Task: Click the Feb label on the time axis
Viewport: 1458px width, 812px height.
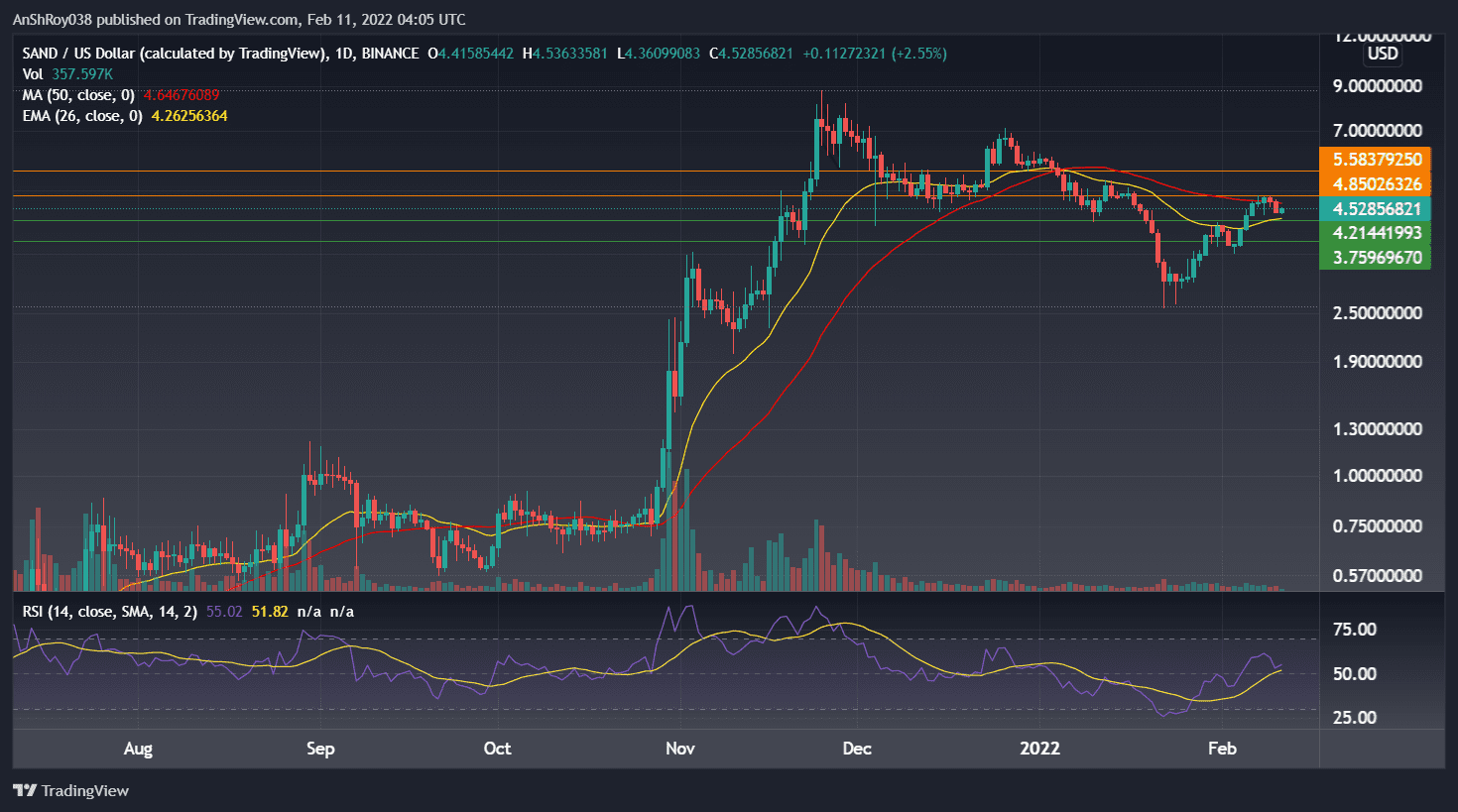Action: (1222, 750)
